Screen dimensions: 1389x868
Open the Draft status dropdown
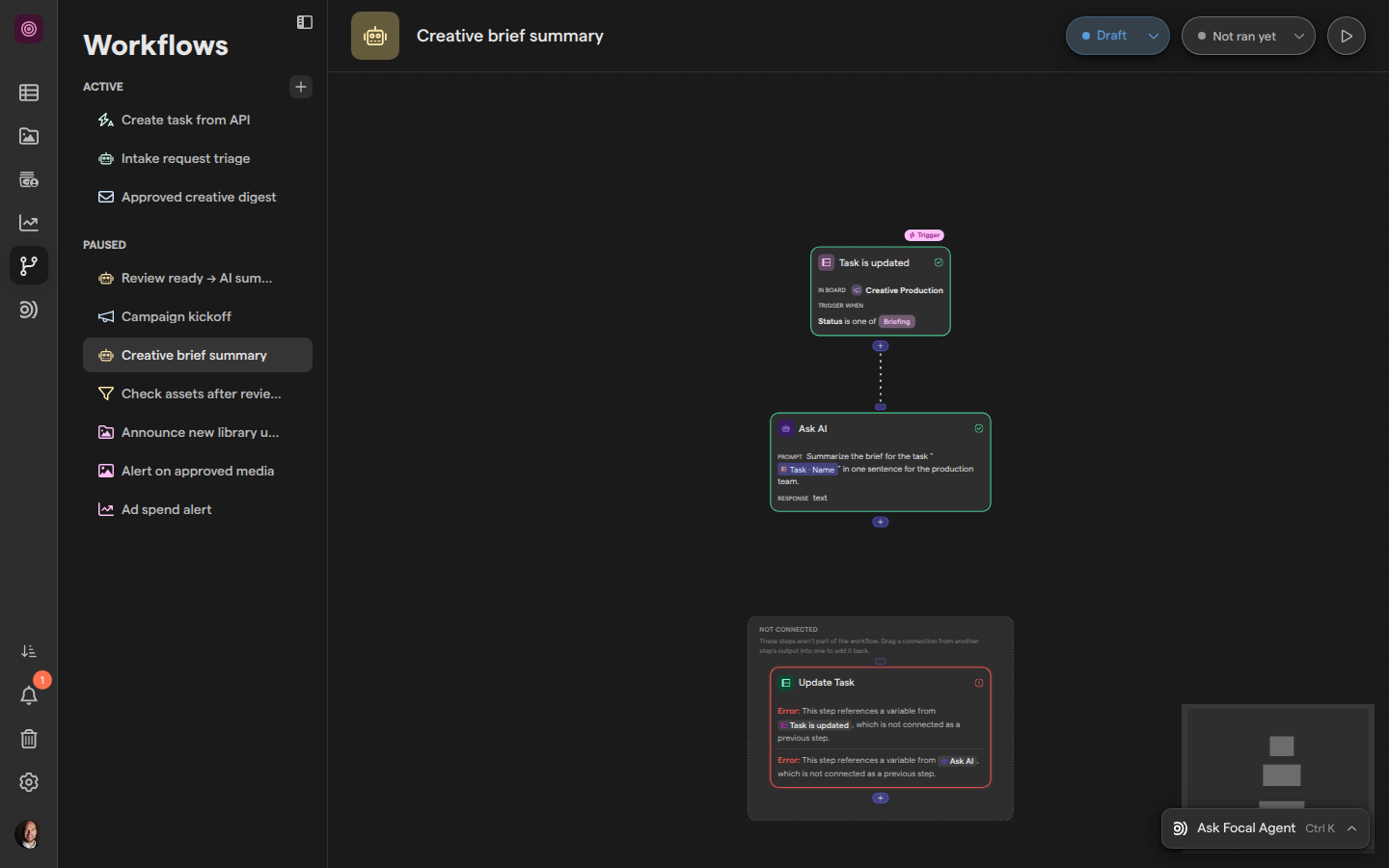[1118, 36]
